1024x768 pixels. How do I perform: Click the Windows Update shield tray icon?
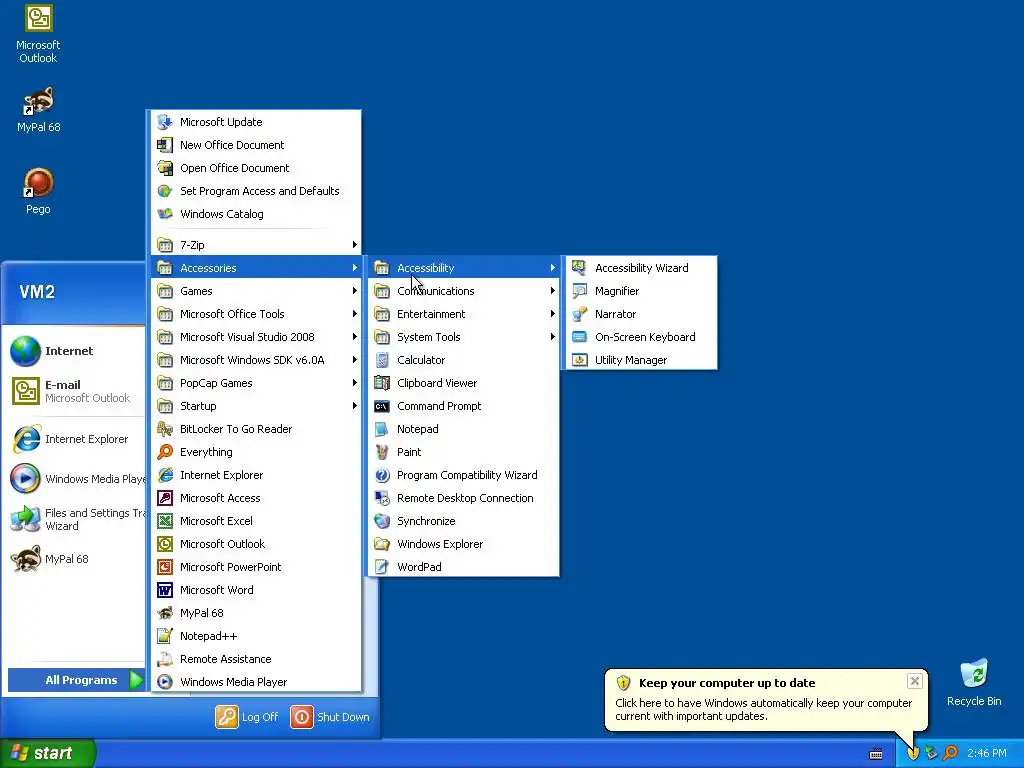[913, 753]
